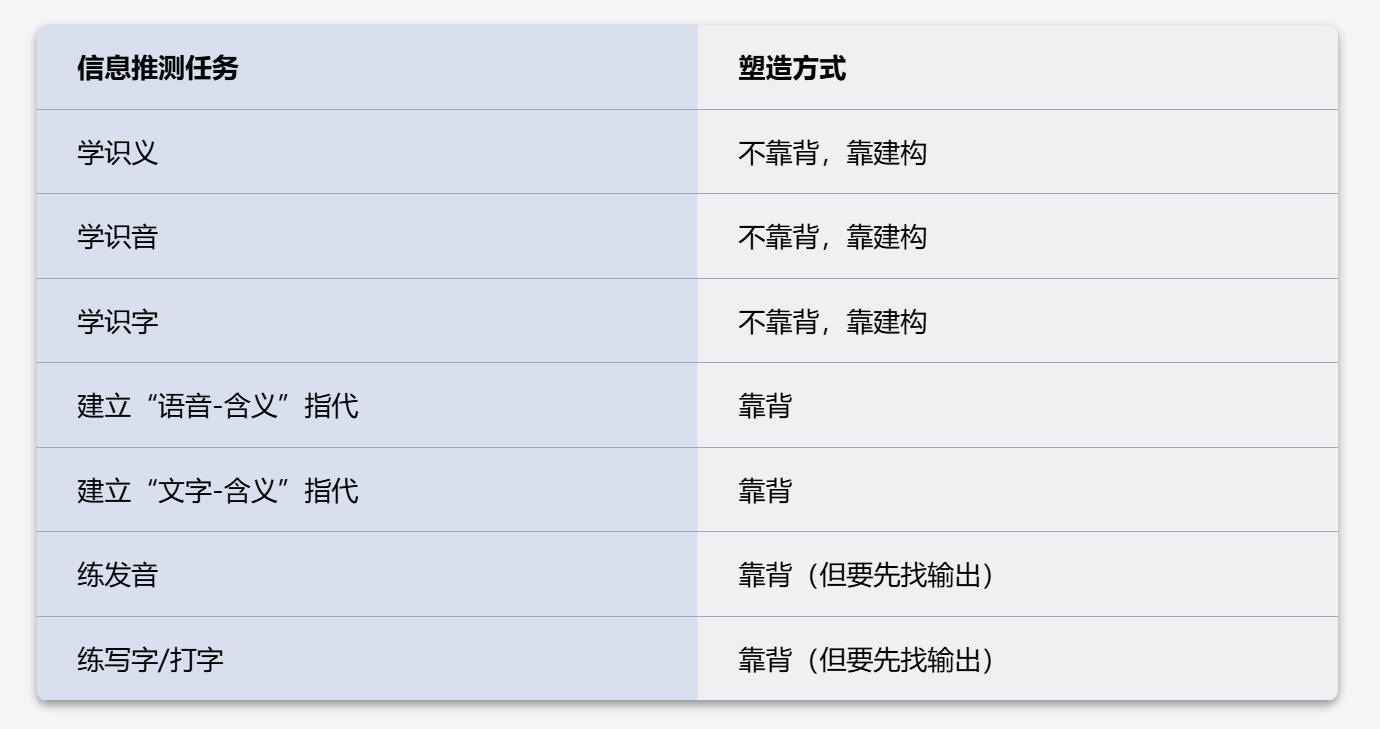Click 不靠背，靠建构 in the 学识字 row
The height and width of the screenshot is (729, 1380).
pos(832,322)
